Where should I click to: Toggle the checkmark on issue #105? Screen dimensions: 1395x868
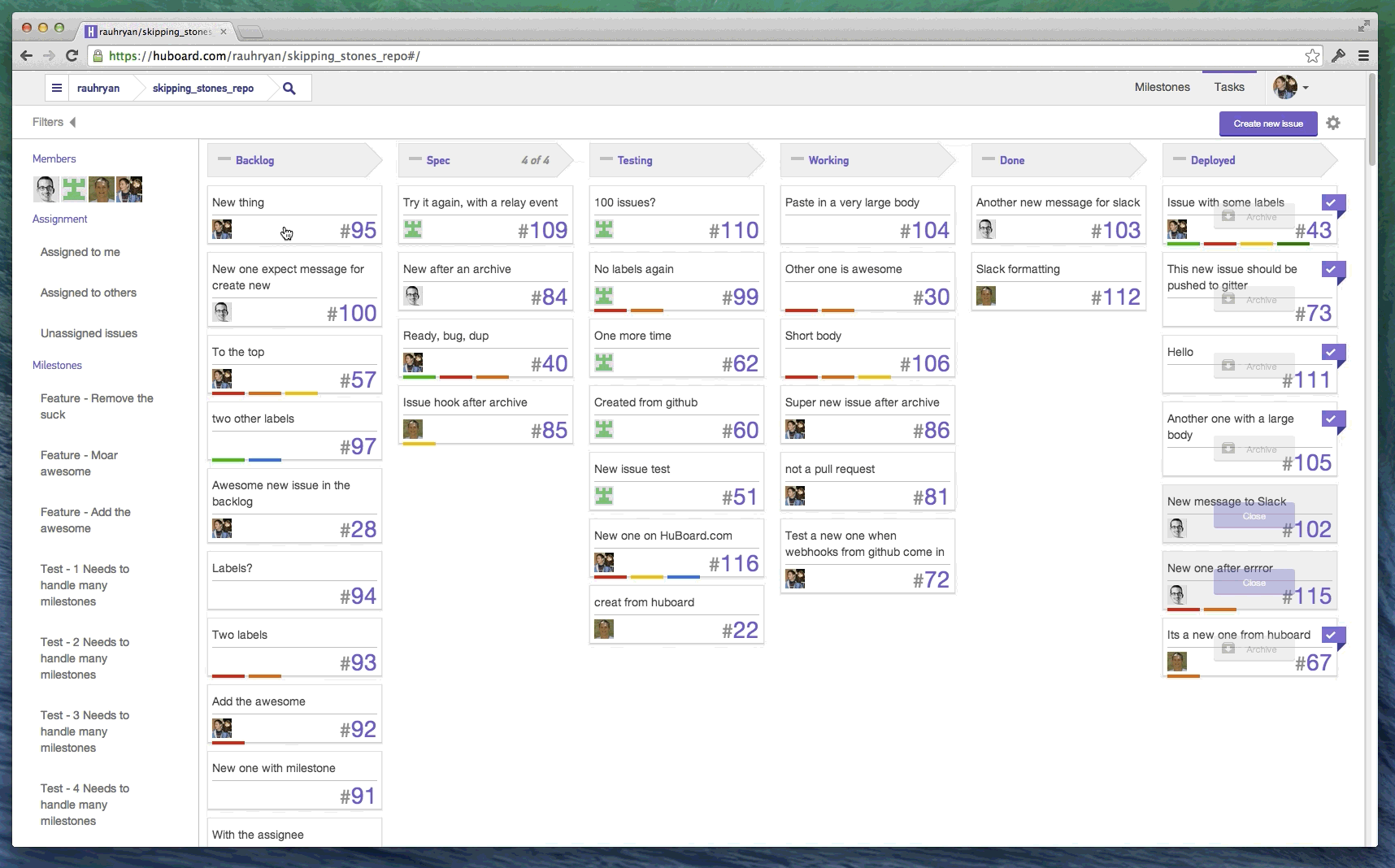[1332, 421]
